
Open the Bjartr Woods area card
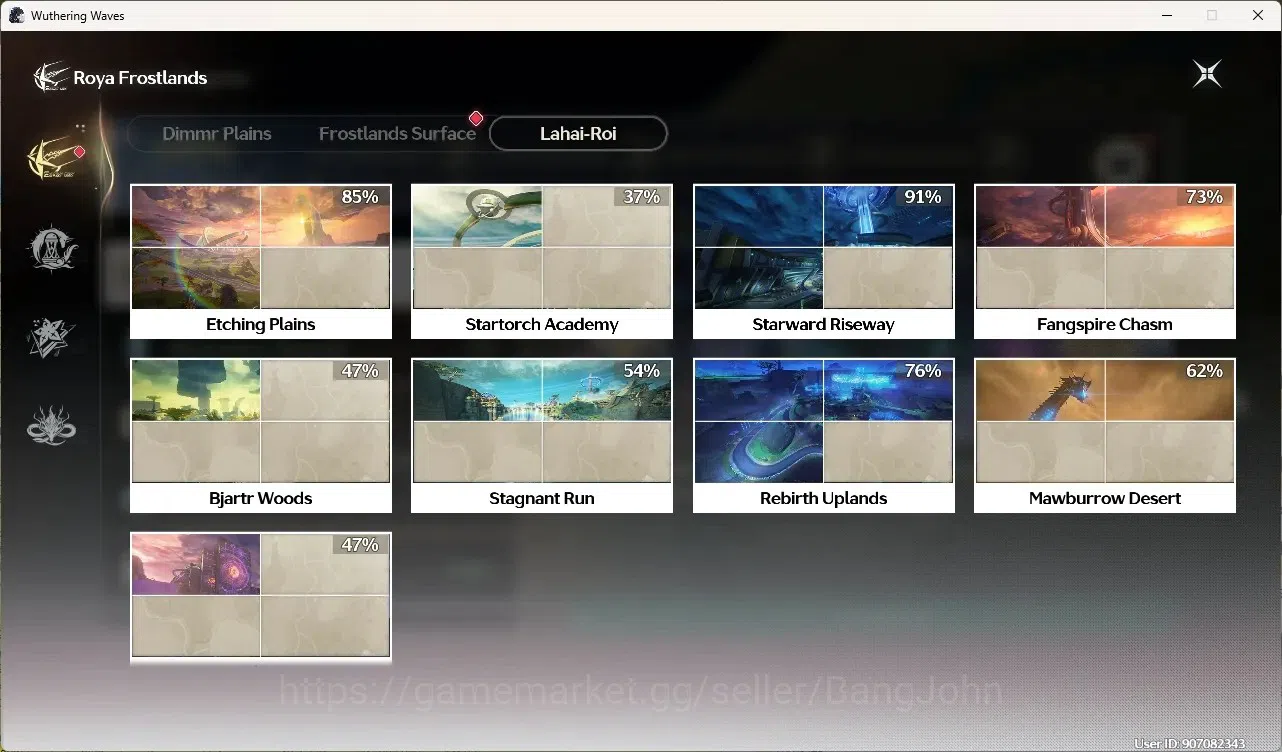tap(261, 436)
